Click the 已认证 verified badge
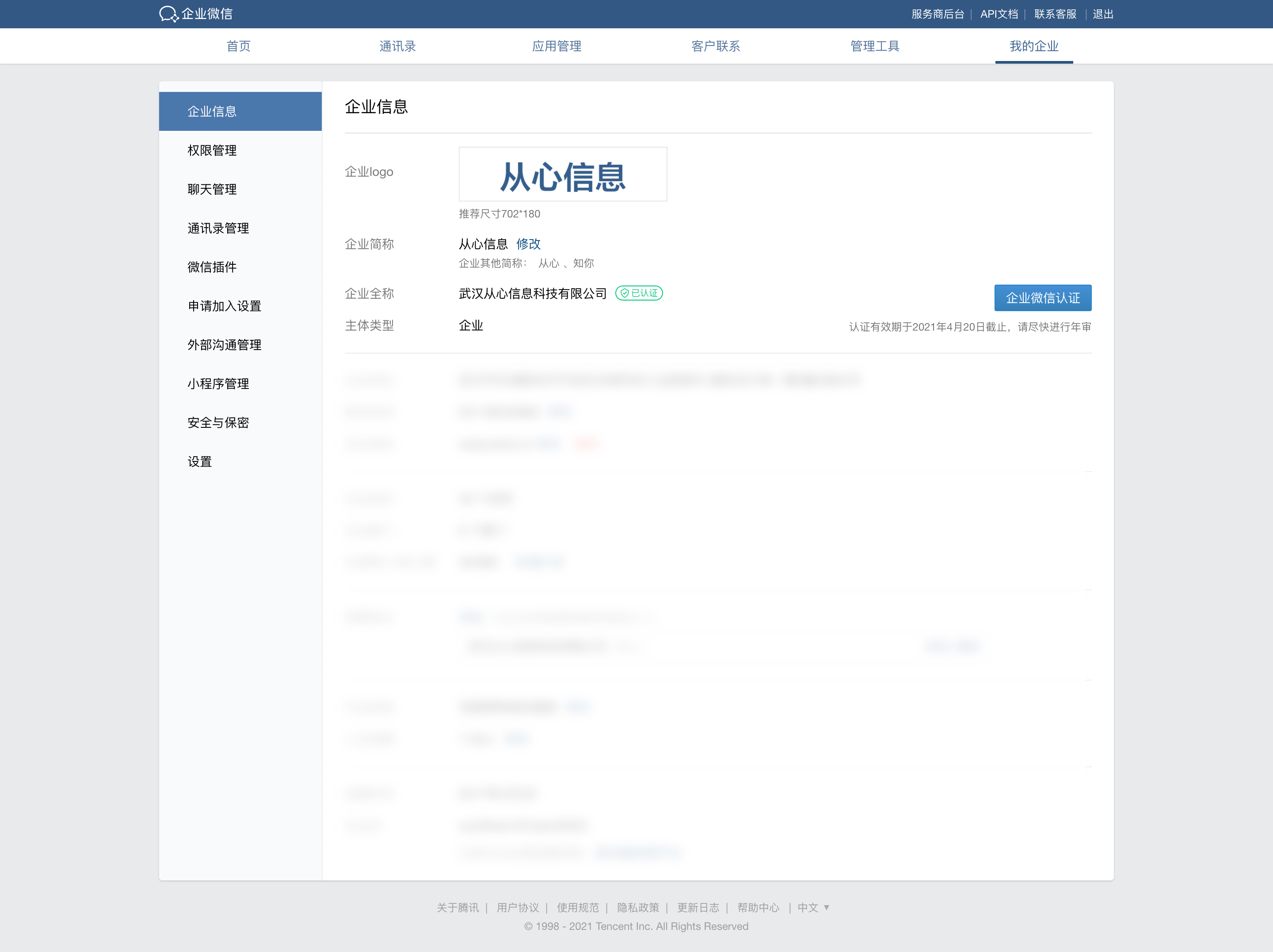 pyautogui.click(x=639, y=293)
